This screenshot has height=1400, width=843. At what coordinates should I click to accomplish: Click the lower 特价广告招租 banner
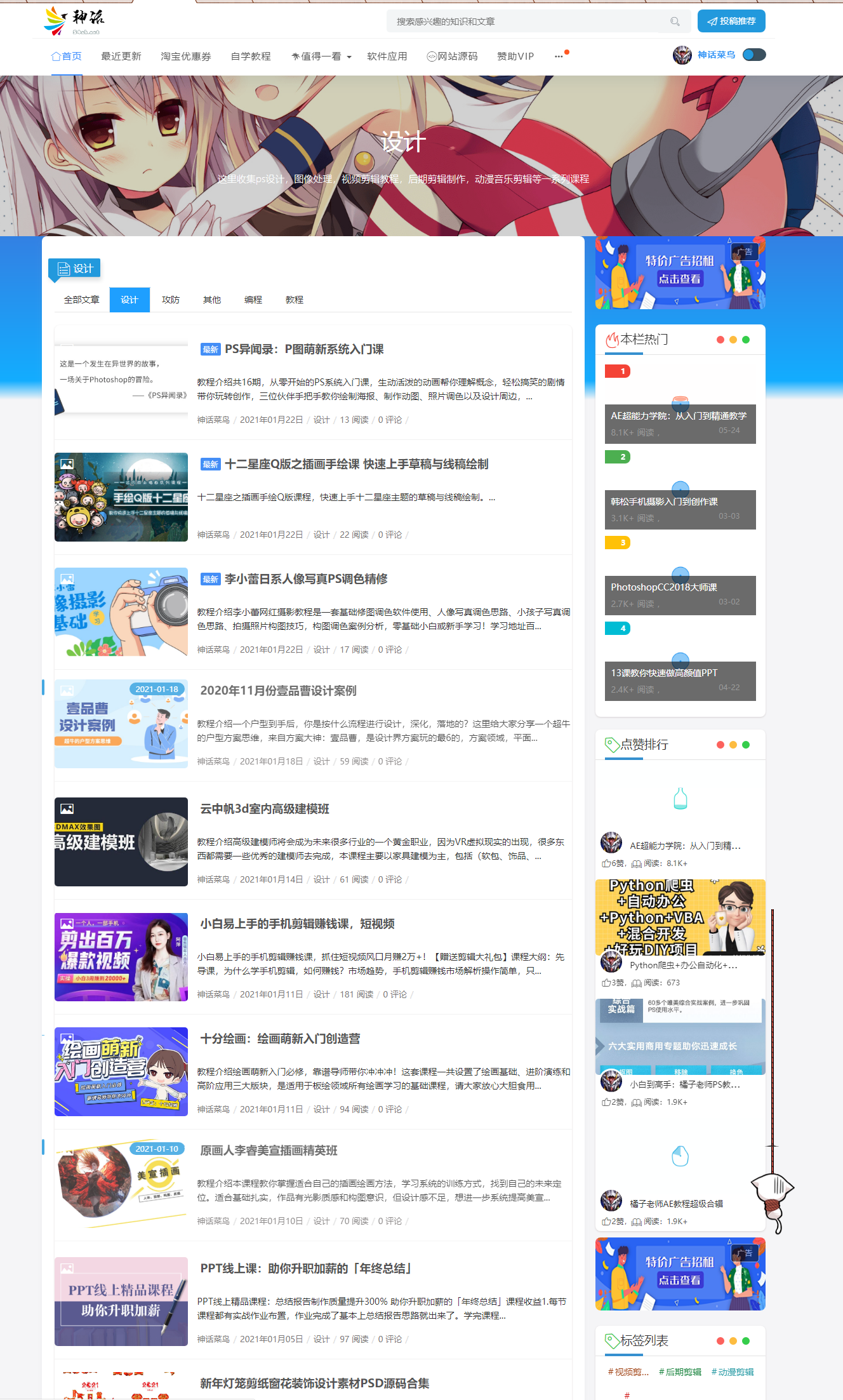click(680, 1274)
